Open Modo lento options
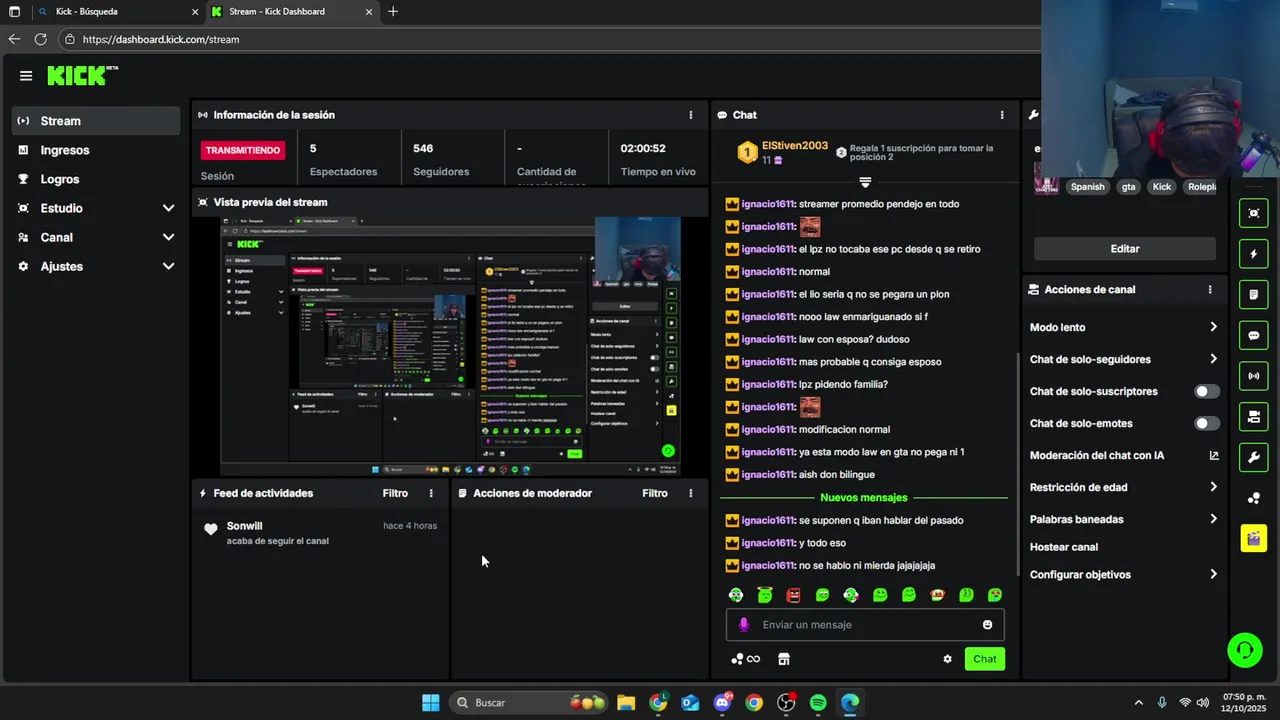 pos(1124,328)
